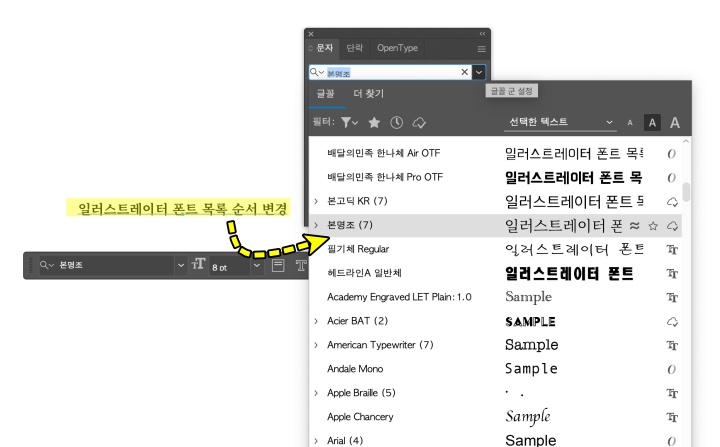
Task: Click cloud icon on Acier BAT row
Action: [672, 322]
